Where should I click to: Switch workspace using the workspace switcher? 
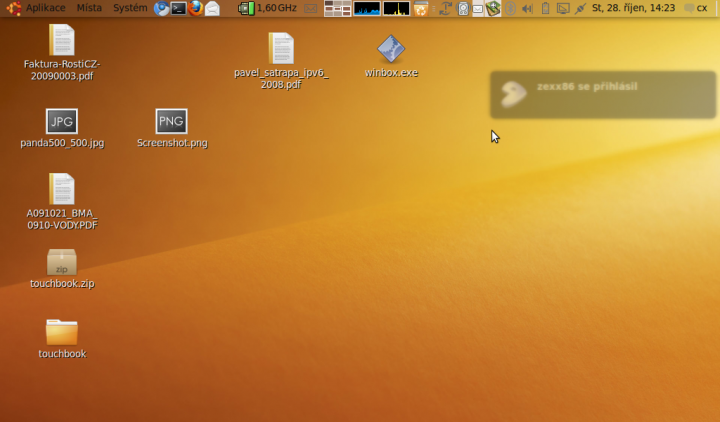(338, 8)
